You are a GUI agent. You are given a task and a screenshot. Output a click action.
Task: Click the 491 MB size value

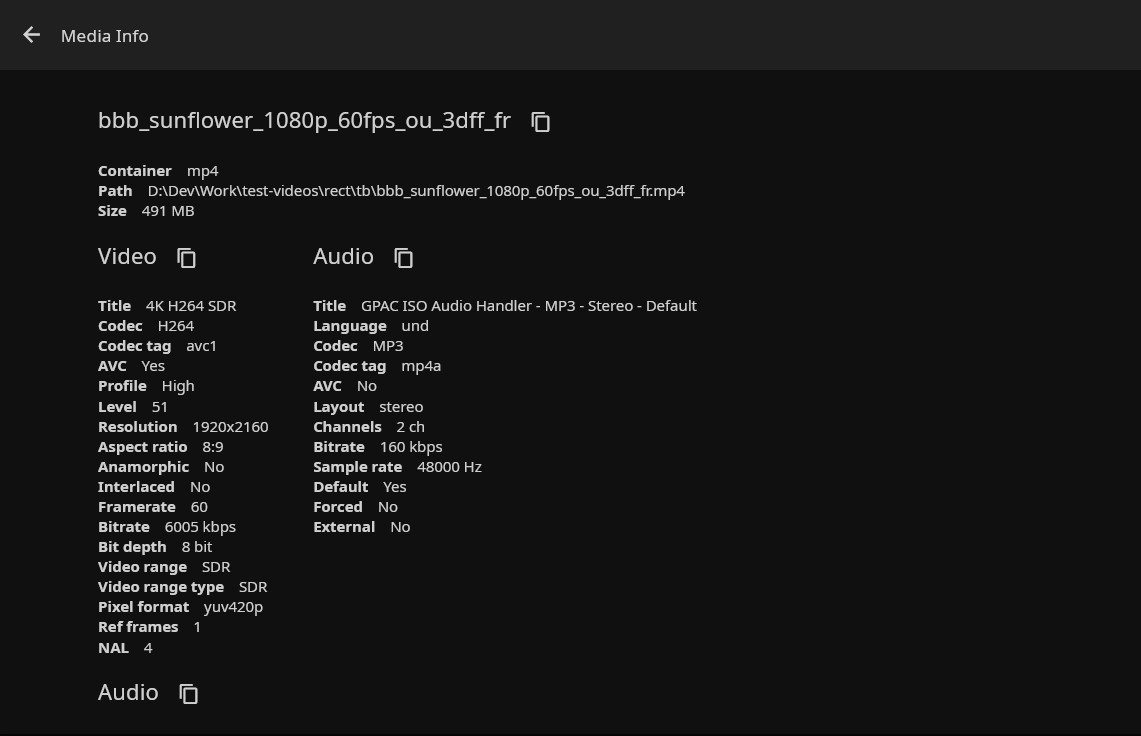pyautogui.click(x=168, y=211)
